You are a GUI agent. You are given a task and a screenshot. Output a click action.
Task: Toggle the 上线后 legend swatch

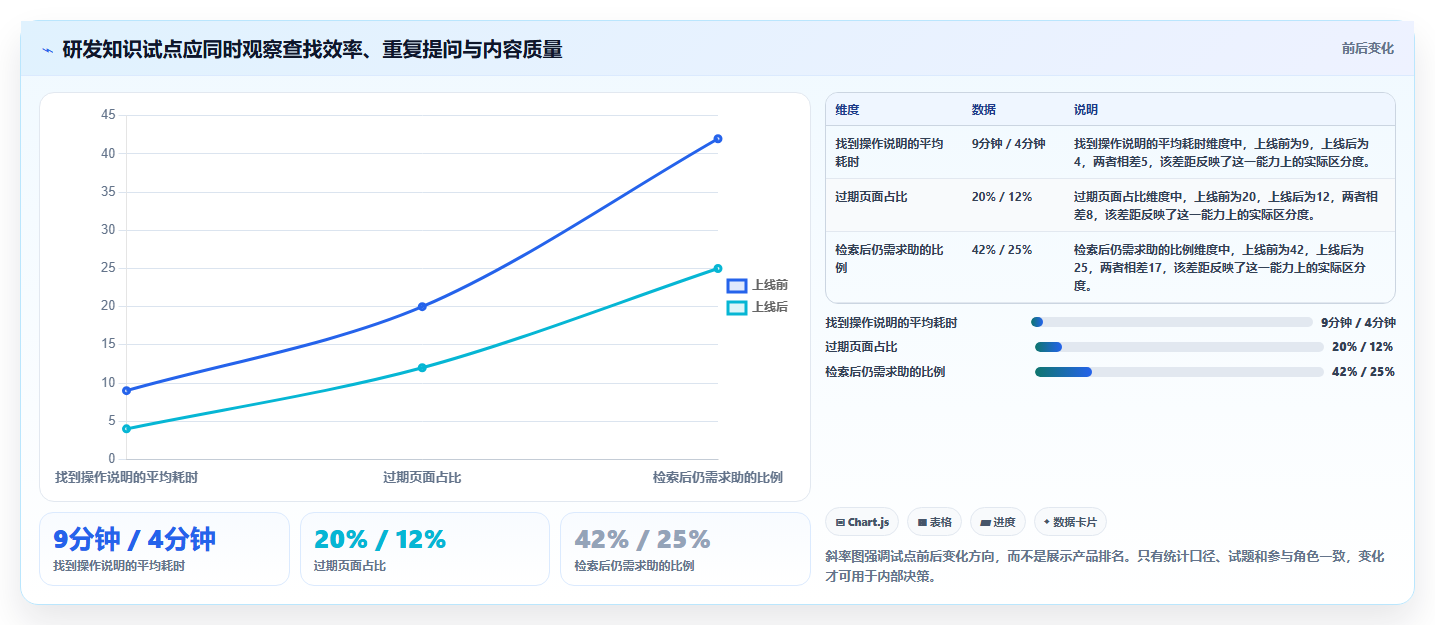tap(737, 308)
